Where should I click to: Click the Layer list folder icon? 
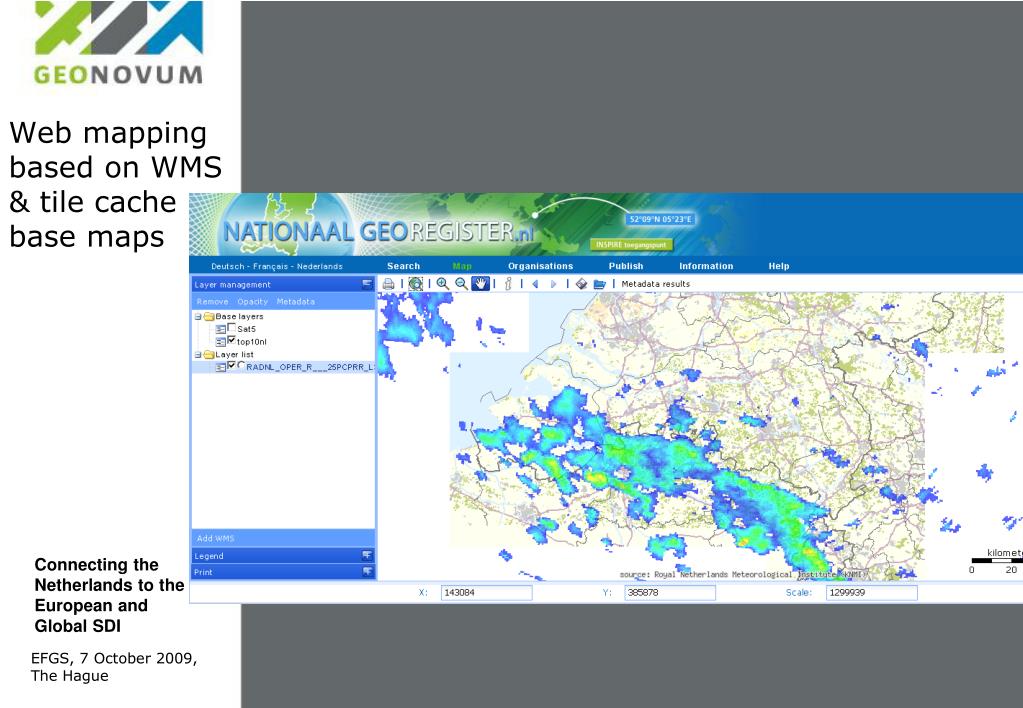pyautogui.click(x=209, y=355)
